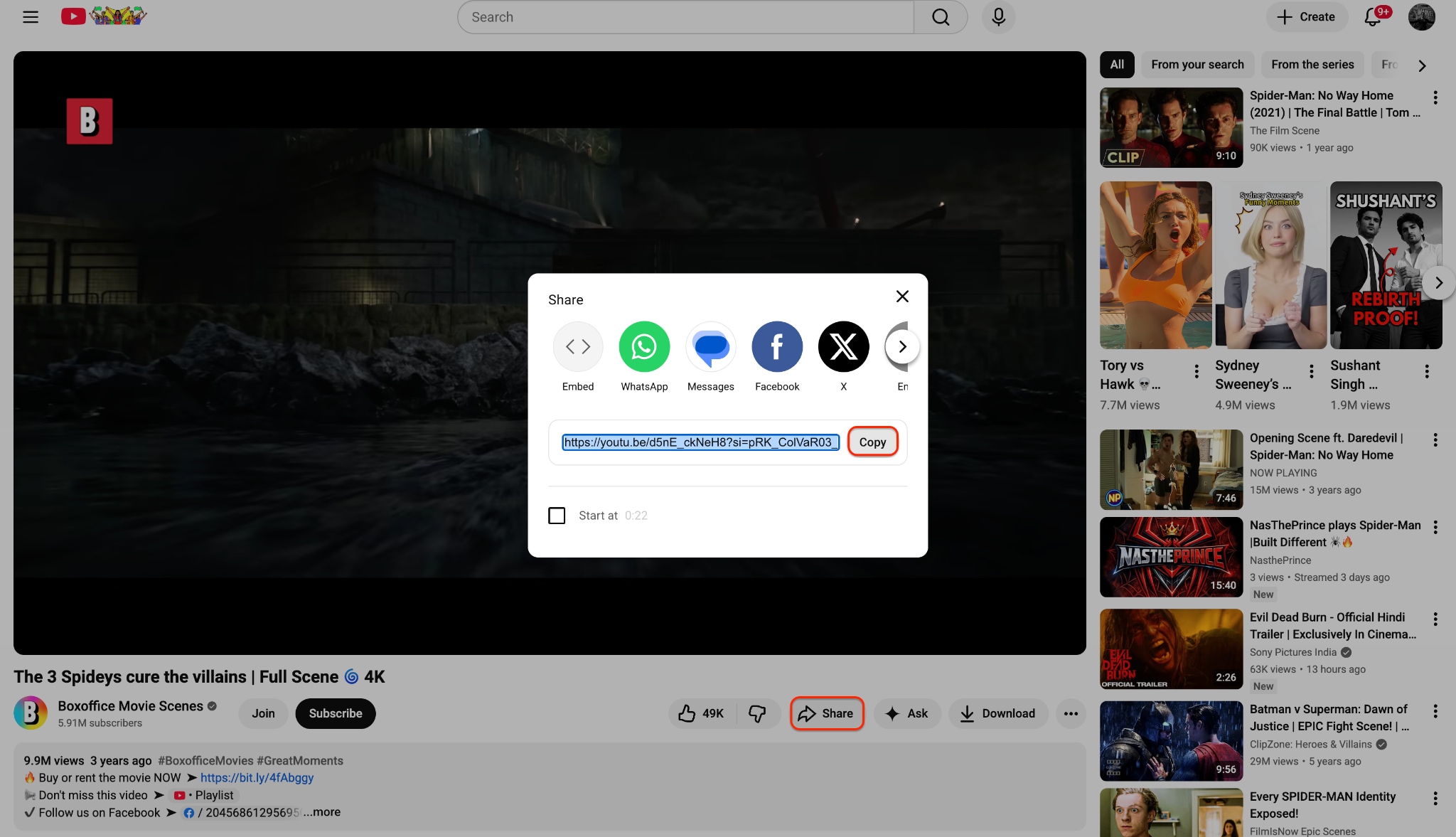
Task: Click the search input box
Action: [685, 17]
